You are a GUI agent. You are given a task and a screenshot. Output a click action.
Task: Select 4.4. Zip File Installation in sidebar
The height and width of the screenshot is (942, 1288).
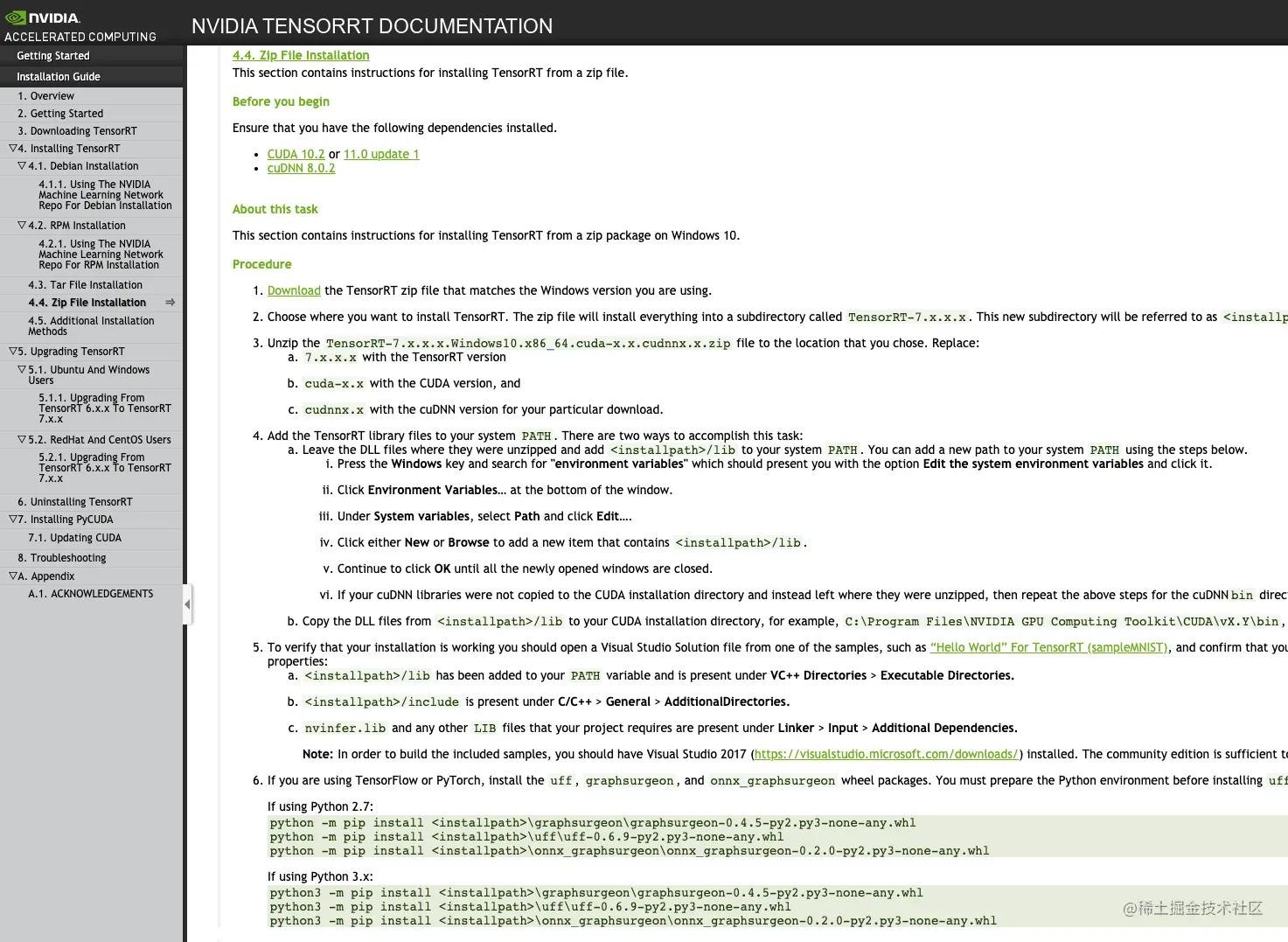[87, 303]
